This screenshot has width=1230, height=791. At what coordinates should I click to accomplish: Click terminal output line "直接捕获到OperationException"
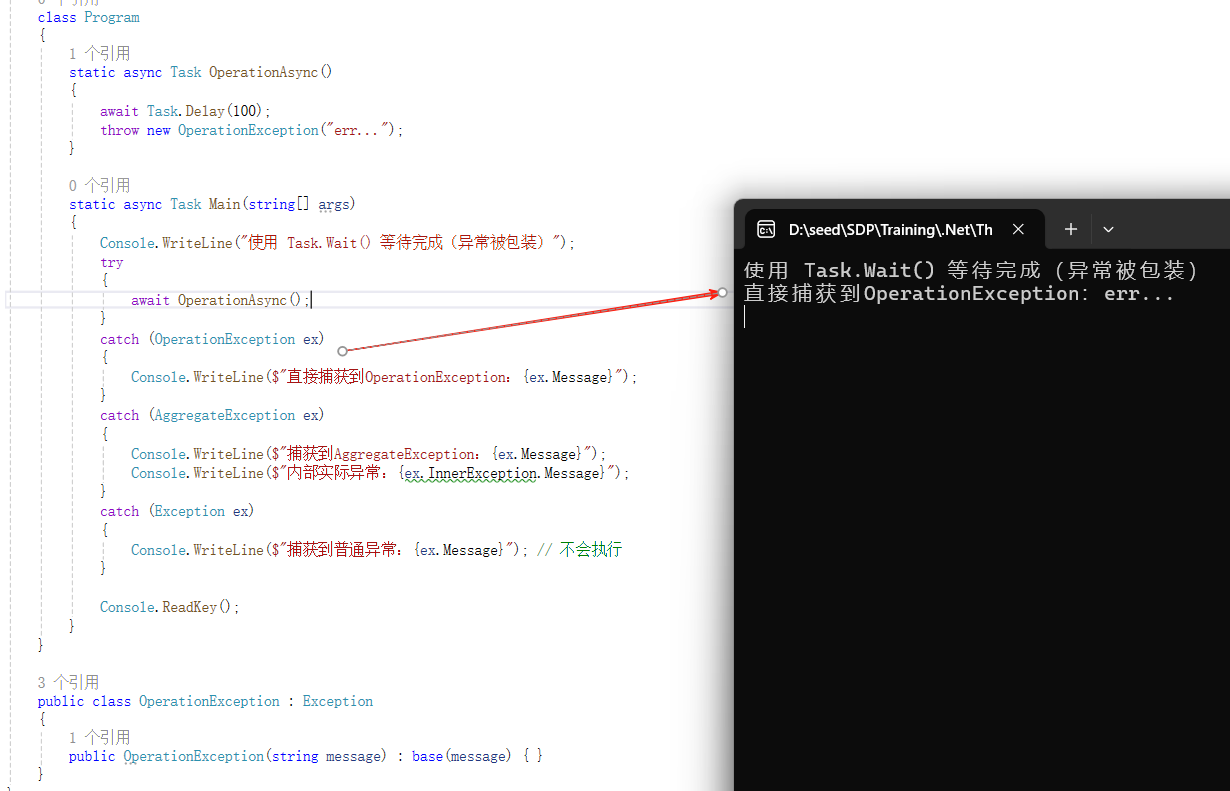(x=958, y=294)
